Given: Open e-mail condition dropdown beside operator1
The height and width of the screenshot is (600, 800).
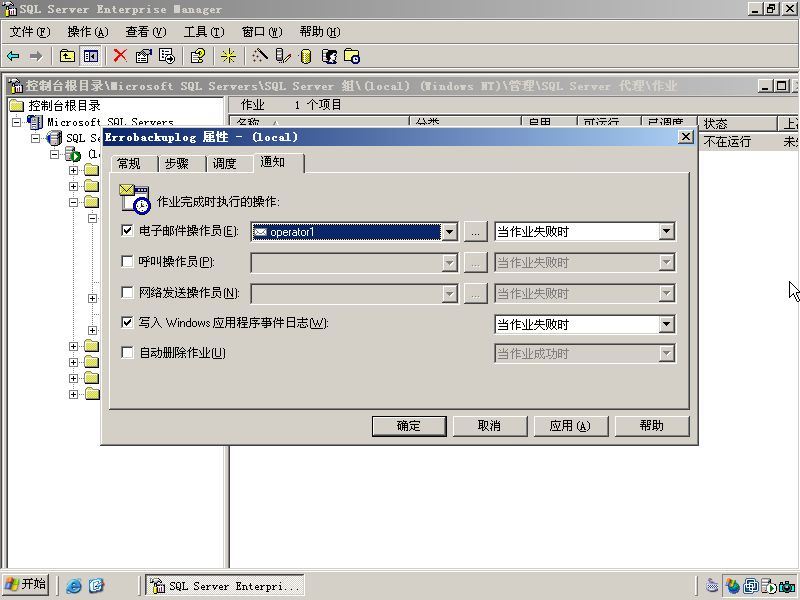Looking at the screenshot, I should 666,232.
